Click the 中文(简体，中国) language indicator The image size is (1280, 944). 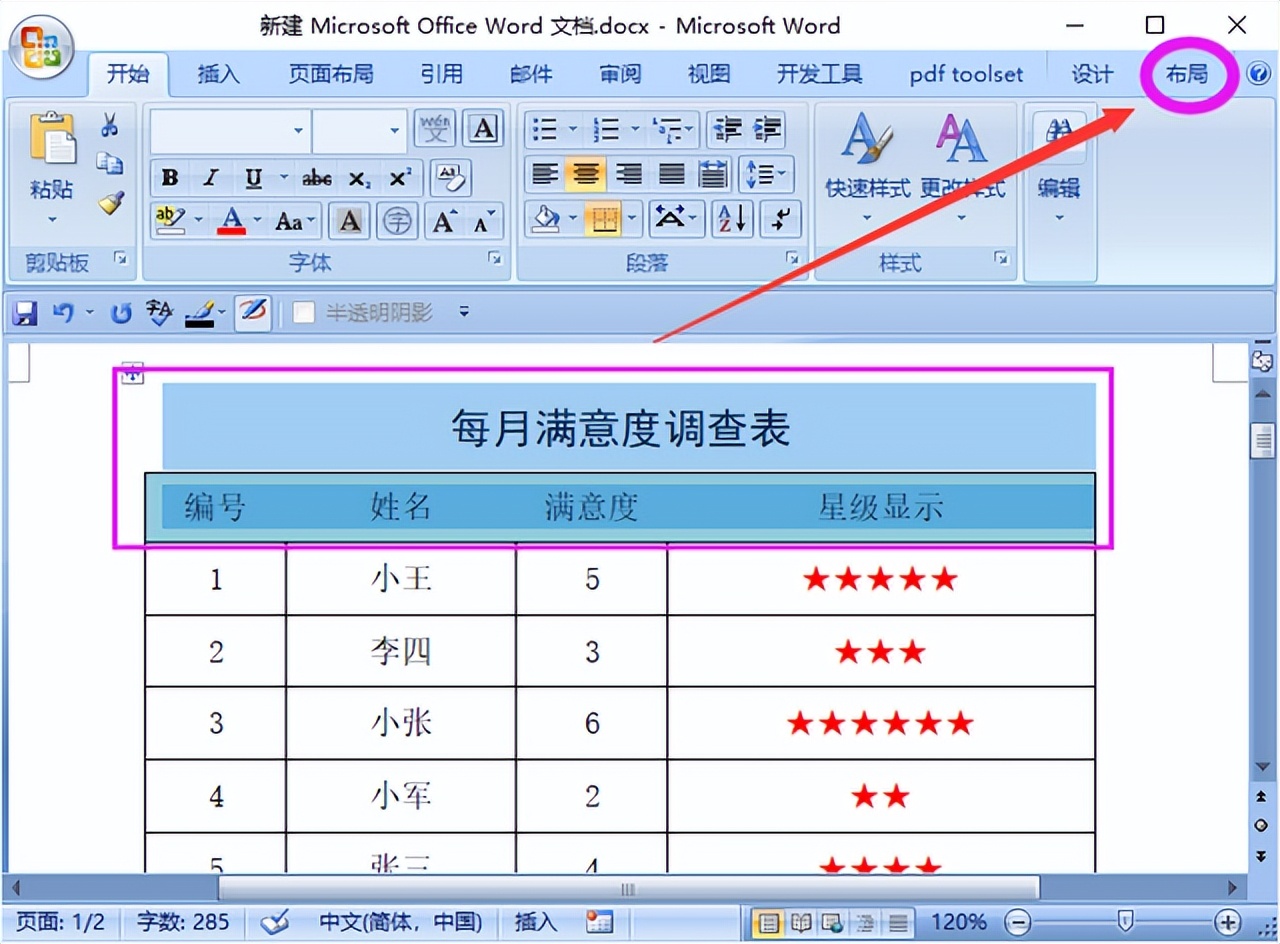[x=400, y=921]
